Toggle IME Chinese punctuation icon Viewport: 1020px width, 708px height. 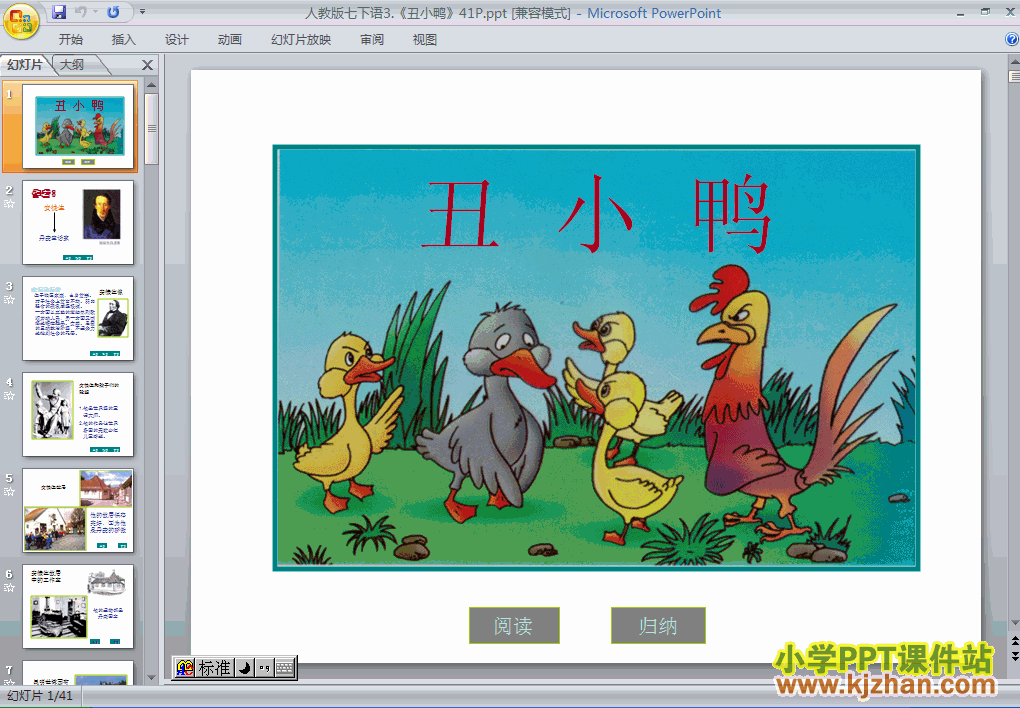pyautogui.click(x=264, y=668)
